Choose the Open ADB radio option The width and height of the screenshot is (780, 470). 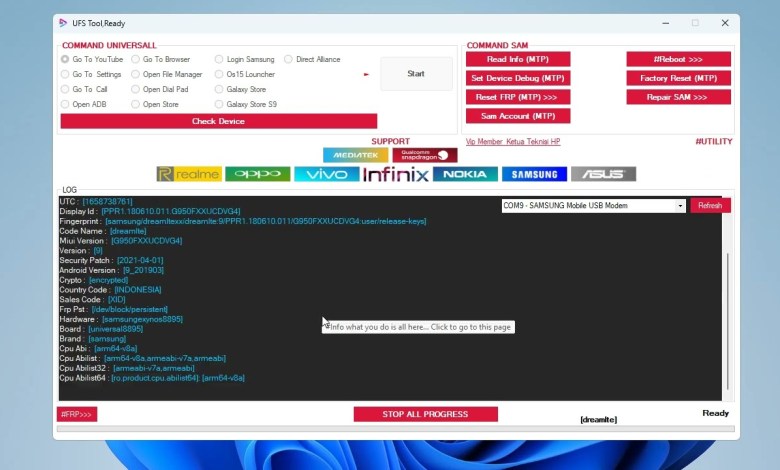pyautogui.click(x=66, y=104)
